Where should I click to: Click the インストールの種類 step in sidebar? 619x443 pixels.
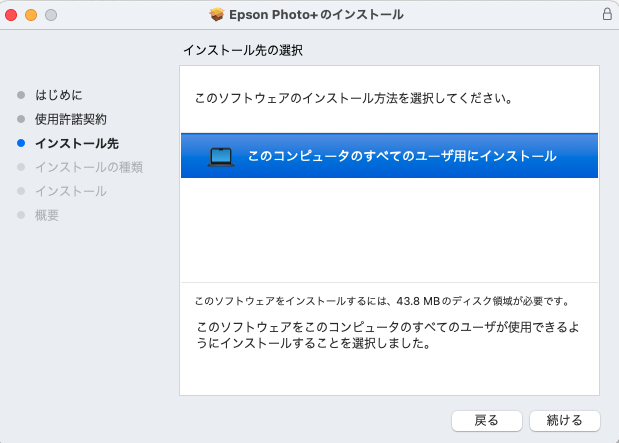(x=89, y=167)
